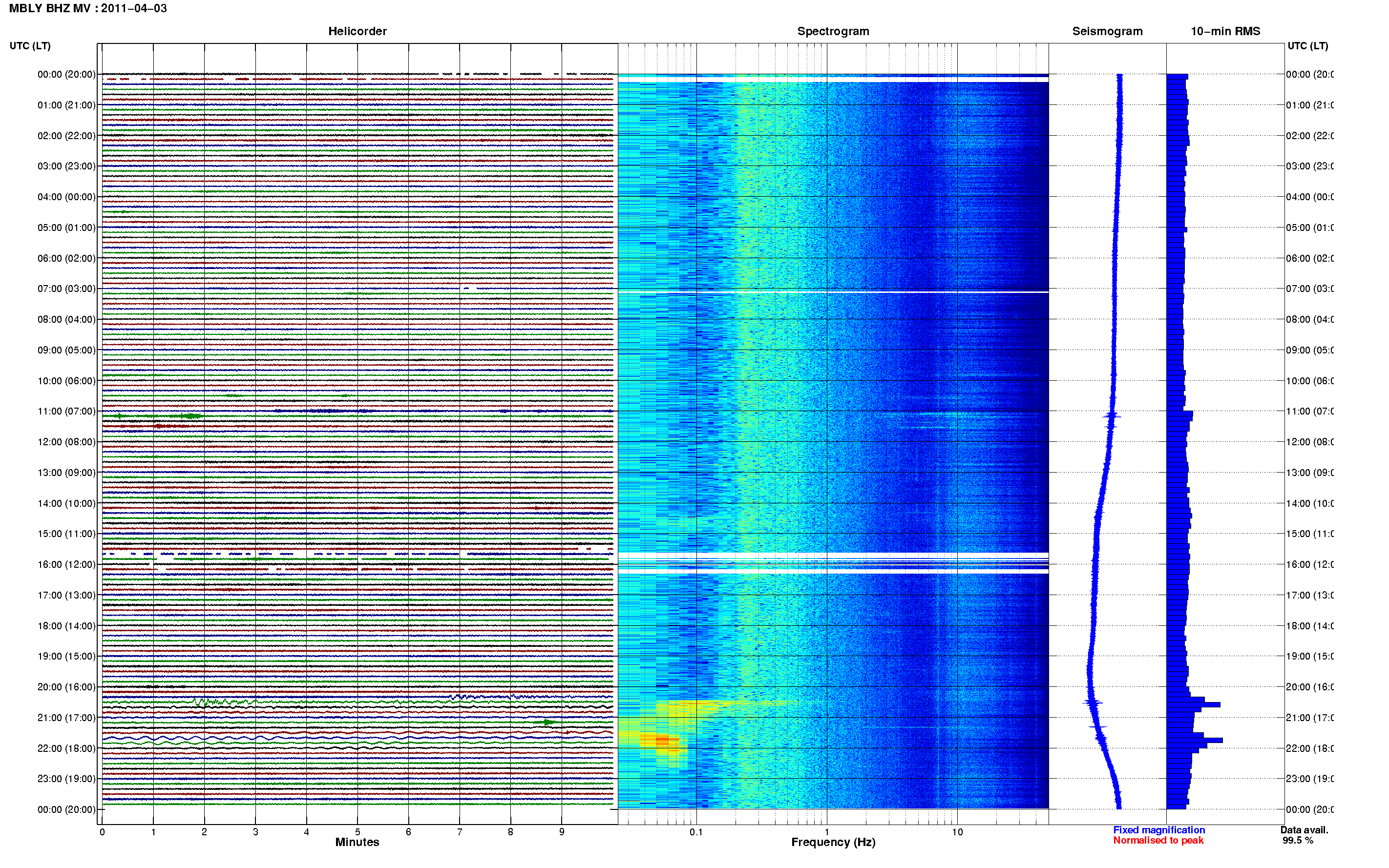Click the white data gap line after 07:00
Image resolution: width=1389 pixels, height=868 pixels.
(833, 292)
